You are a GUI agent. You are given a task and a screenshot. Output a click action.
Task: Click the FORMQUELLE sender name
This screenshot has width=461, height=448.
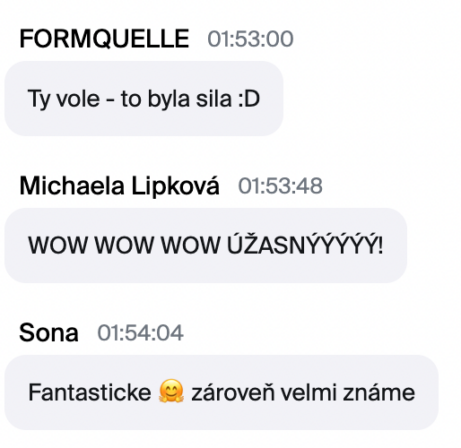click(x=104, y=39)
